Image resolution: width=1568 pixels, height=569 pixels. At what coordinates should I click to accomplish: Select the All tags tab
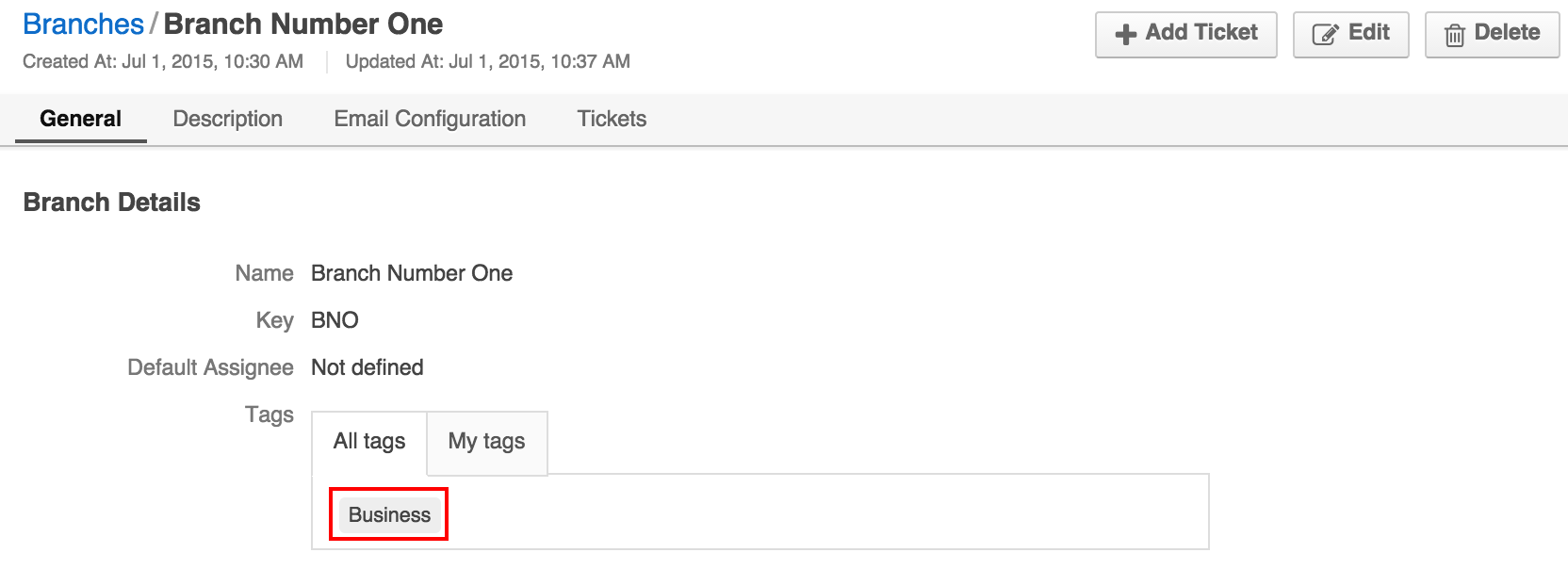point(369,442)
